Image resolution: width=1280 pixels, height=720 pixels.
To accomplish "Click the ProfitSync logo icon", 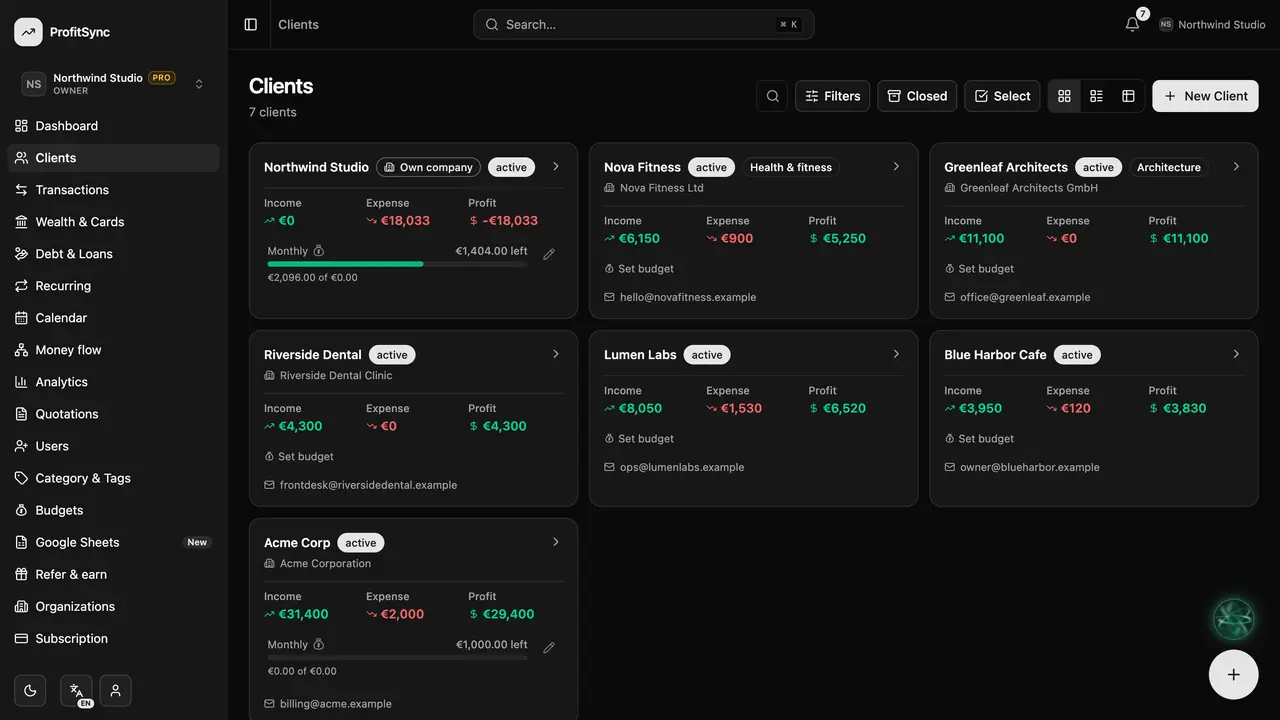I will click(x=28, y=32).
